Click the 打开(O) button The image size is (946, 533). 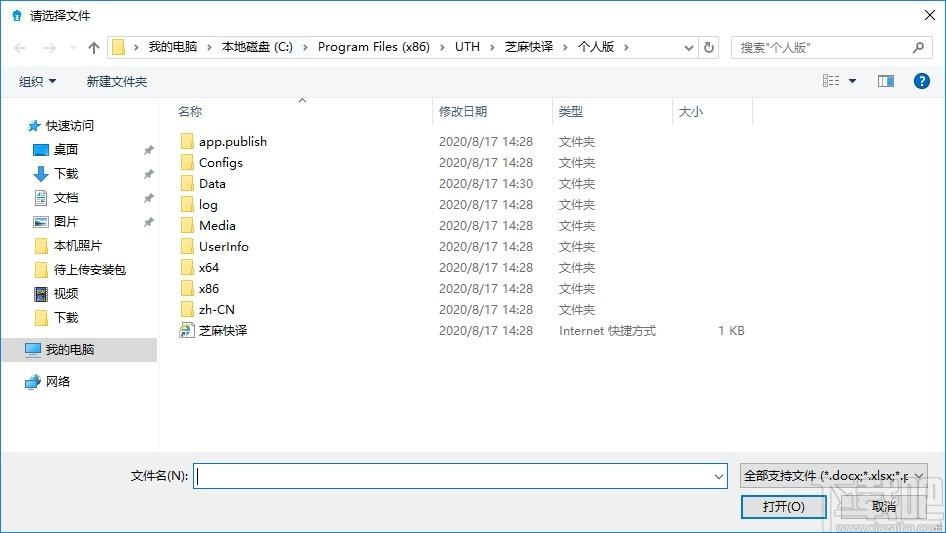click(x=783, y=506)
